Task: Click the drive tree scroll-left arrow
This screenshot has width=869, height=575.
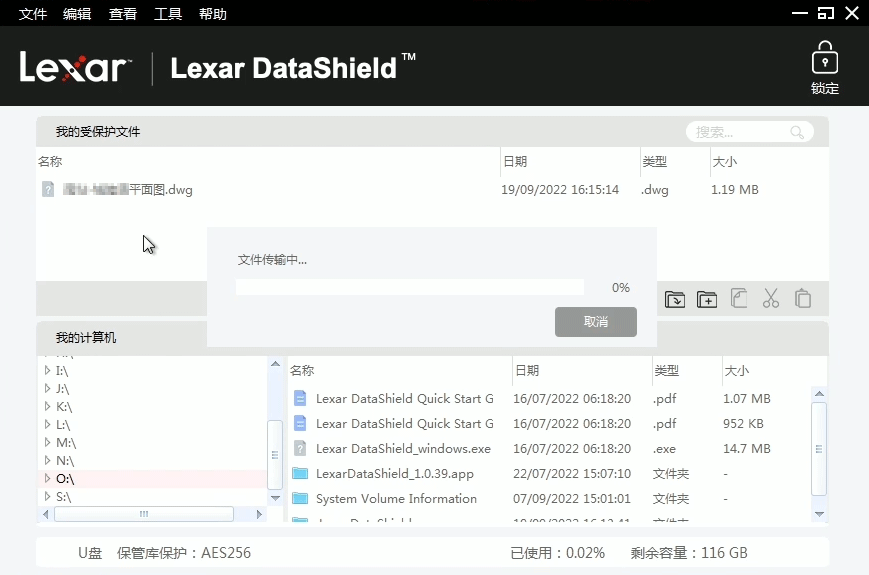Action: click(x=45, y=514)
